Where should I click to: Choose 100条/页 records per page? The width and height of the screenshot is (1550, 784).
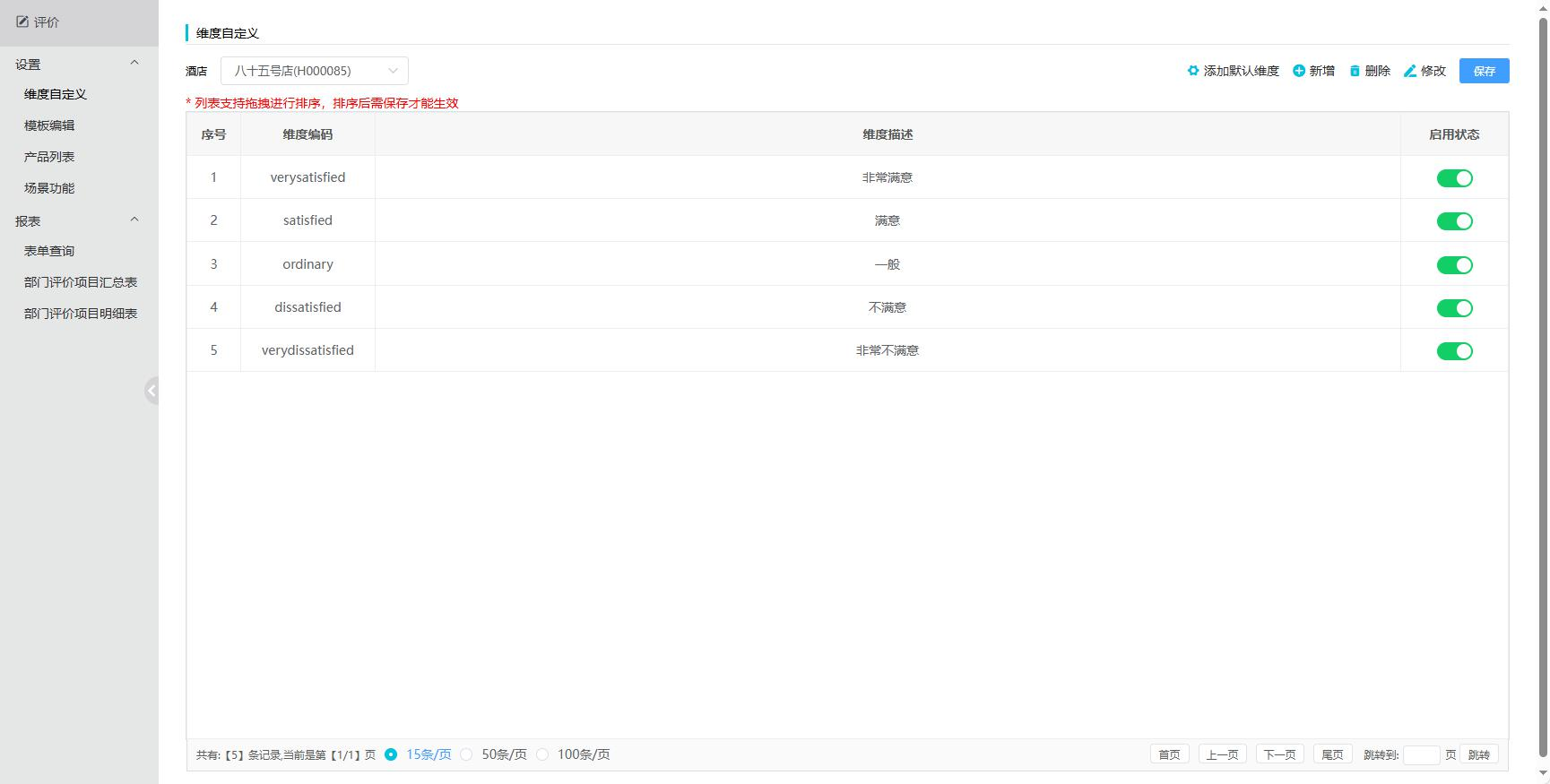[542, 754]
